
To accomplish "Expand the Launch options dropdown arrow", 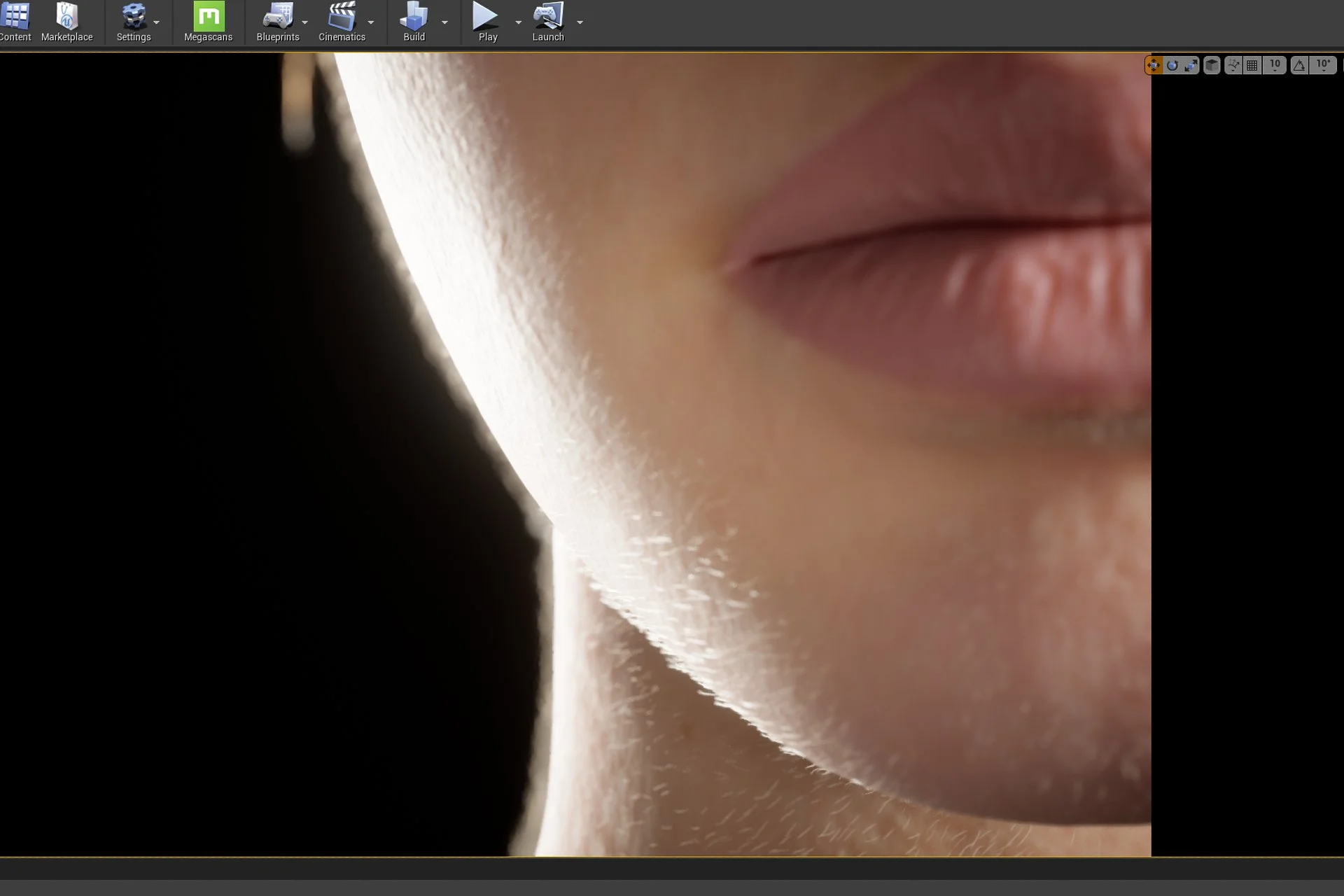I will point(580,22).
